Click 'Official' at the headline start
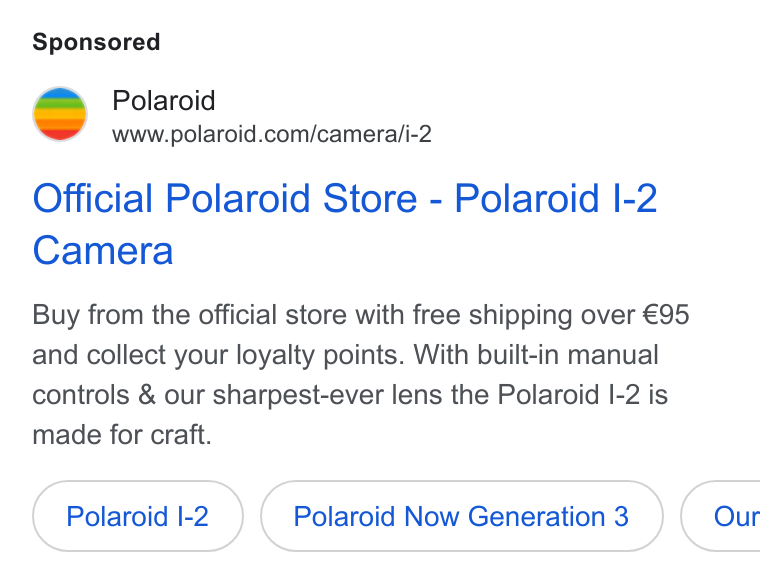Image resolution: width=760 pixels, height=584 pixels. 92,198
